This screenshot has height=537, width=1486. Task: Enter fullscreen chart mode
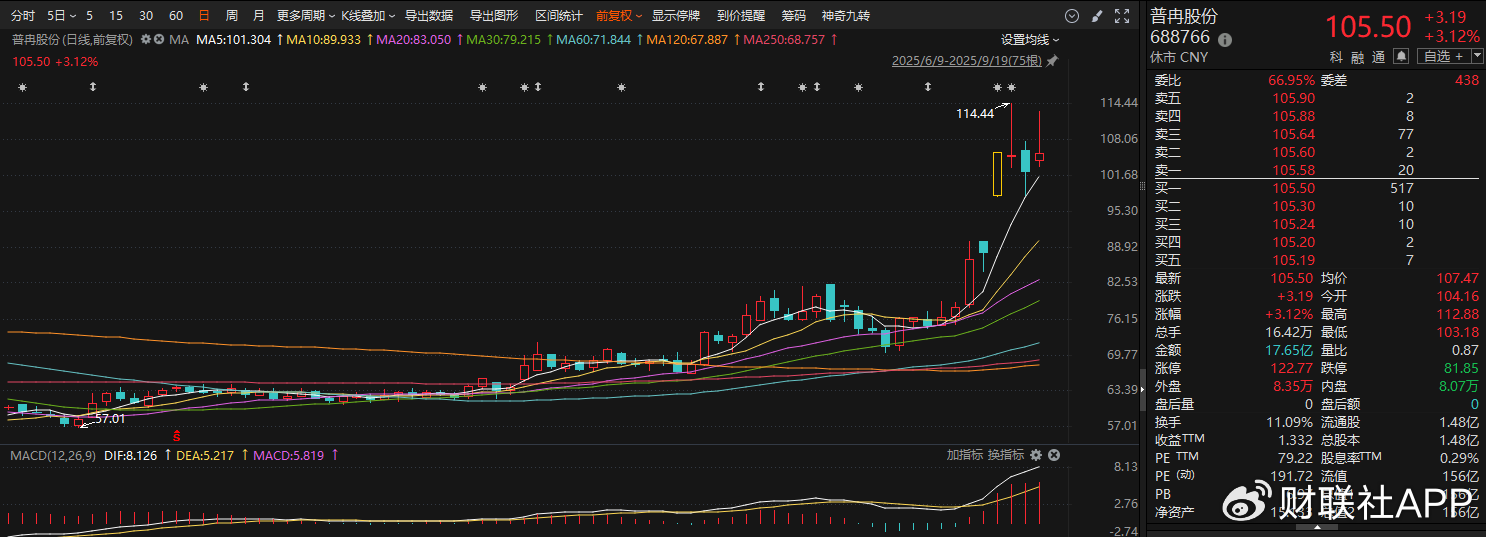click(1122, 16)
